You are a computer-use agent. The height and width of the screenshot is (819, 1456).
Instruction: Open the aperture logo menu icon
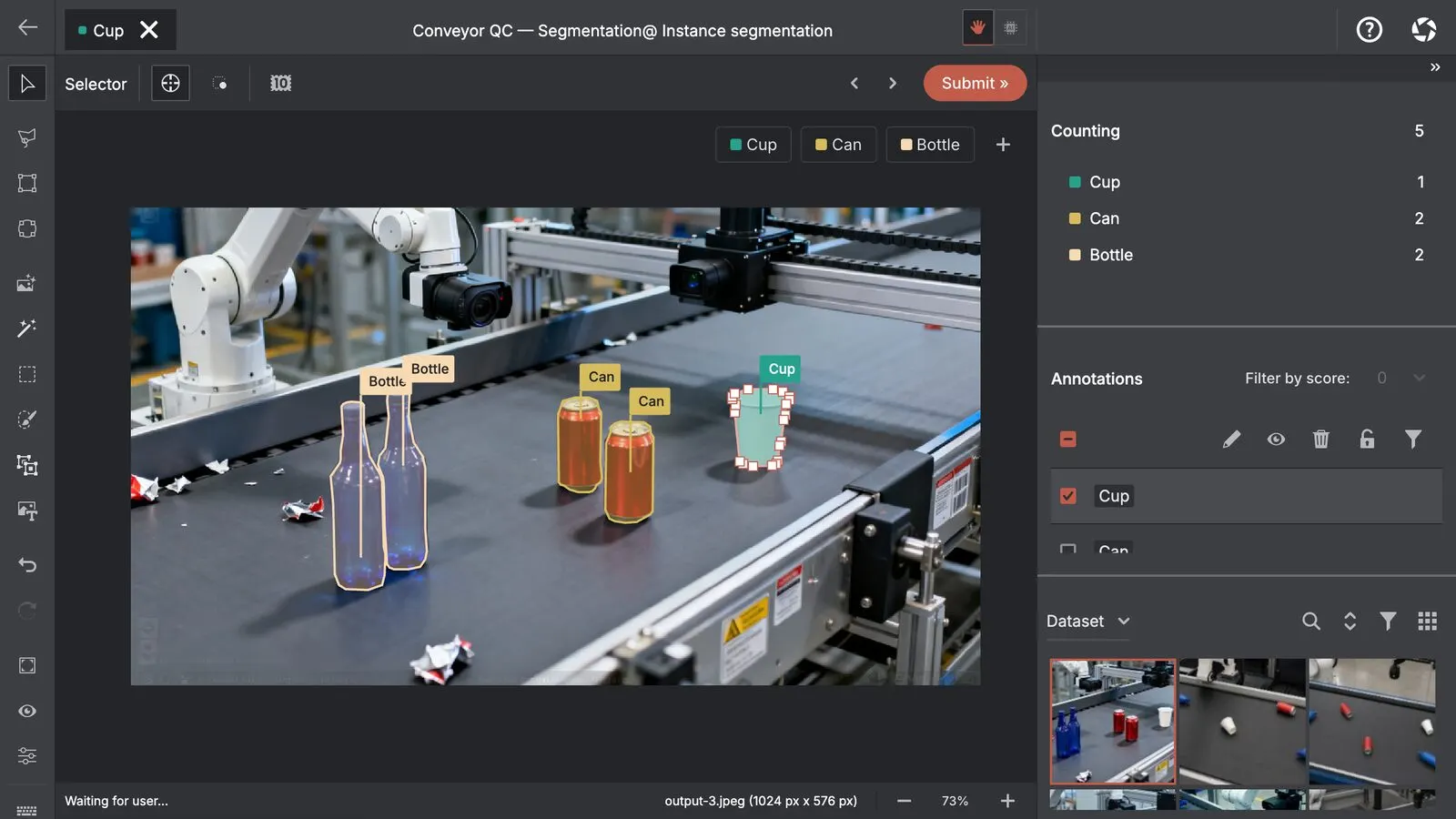1424,30
